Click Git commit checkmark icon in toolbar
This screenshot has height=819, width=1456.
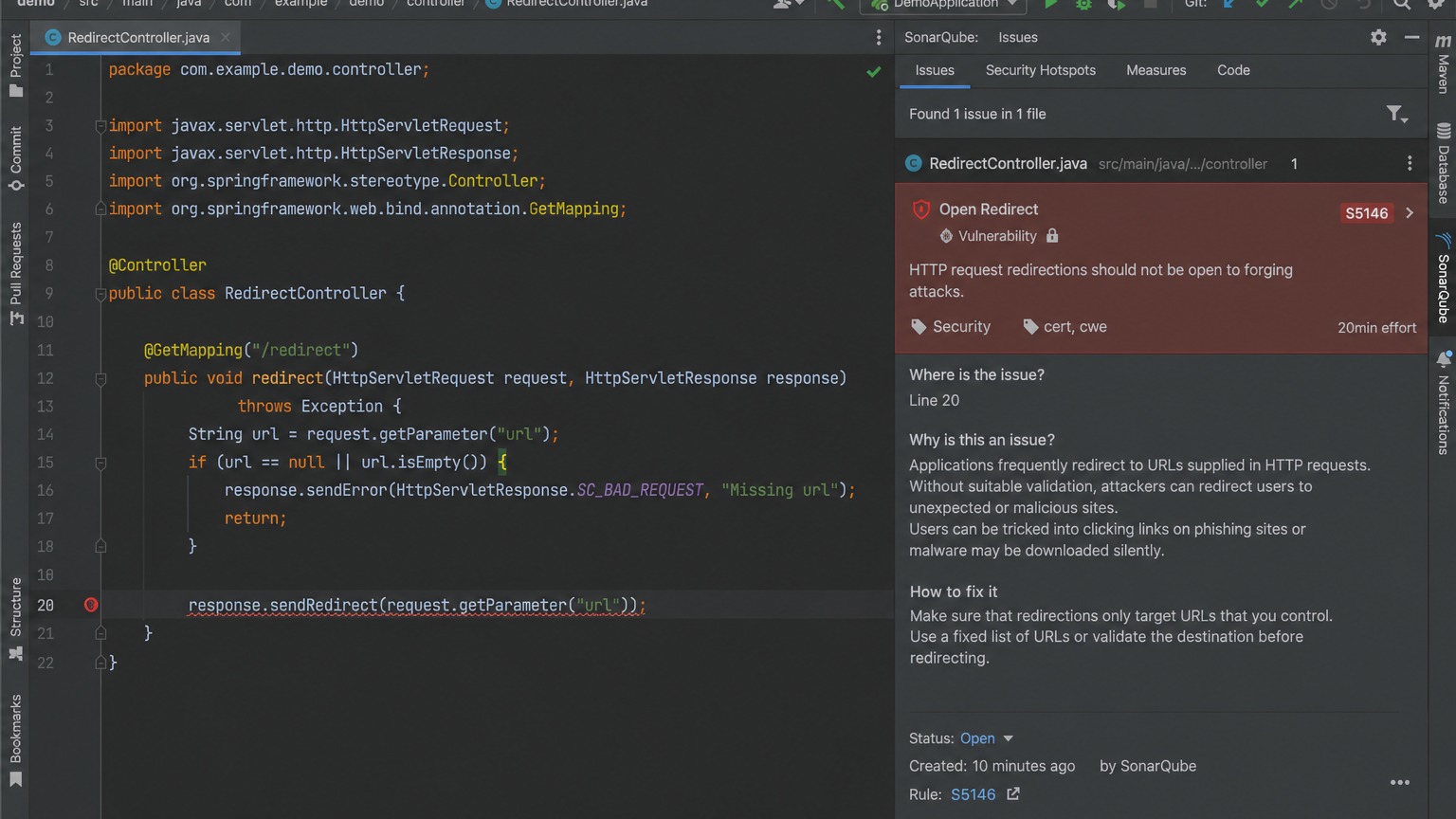tap(1263, 4)
